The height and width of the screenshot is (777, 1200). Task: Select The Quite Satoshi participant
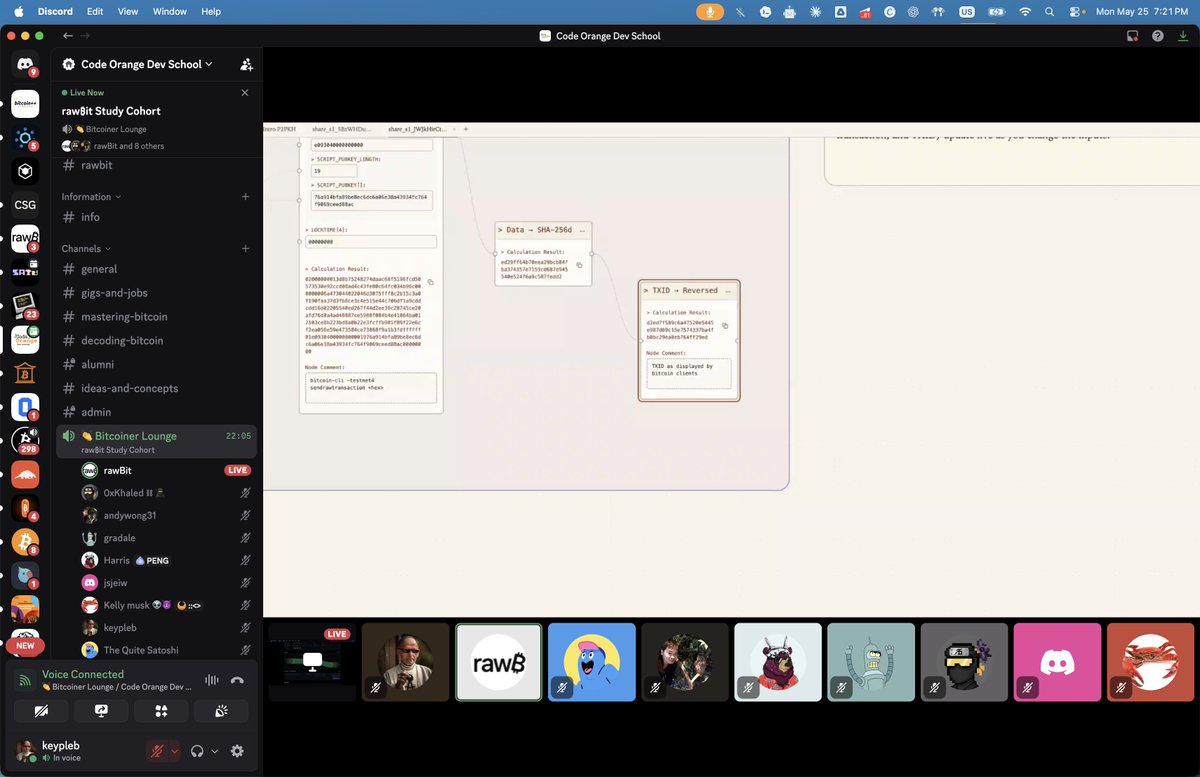(x=166, y=650)
